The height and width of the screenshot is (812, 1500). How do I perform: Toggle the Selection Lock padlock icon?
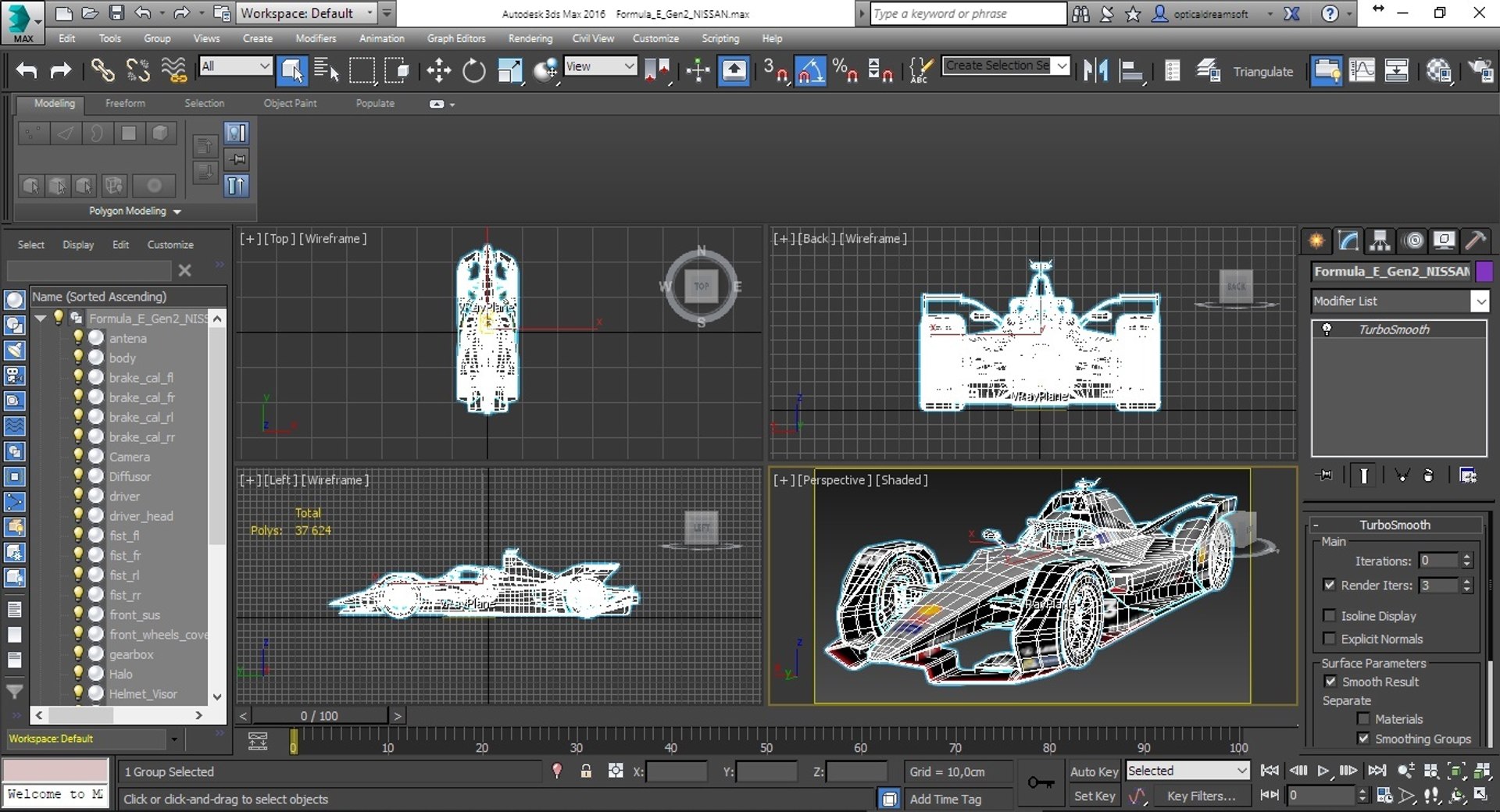pos(586,771)
